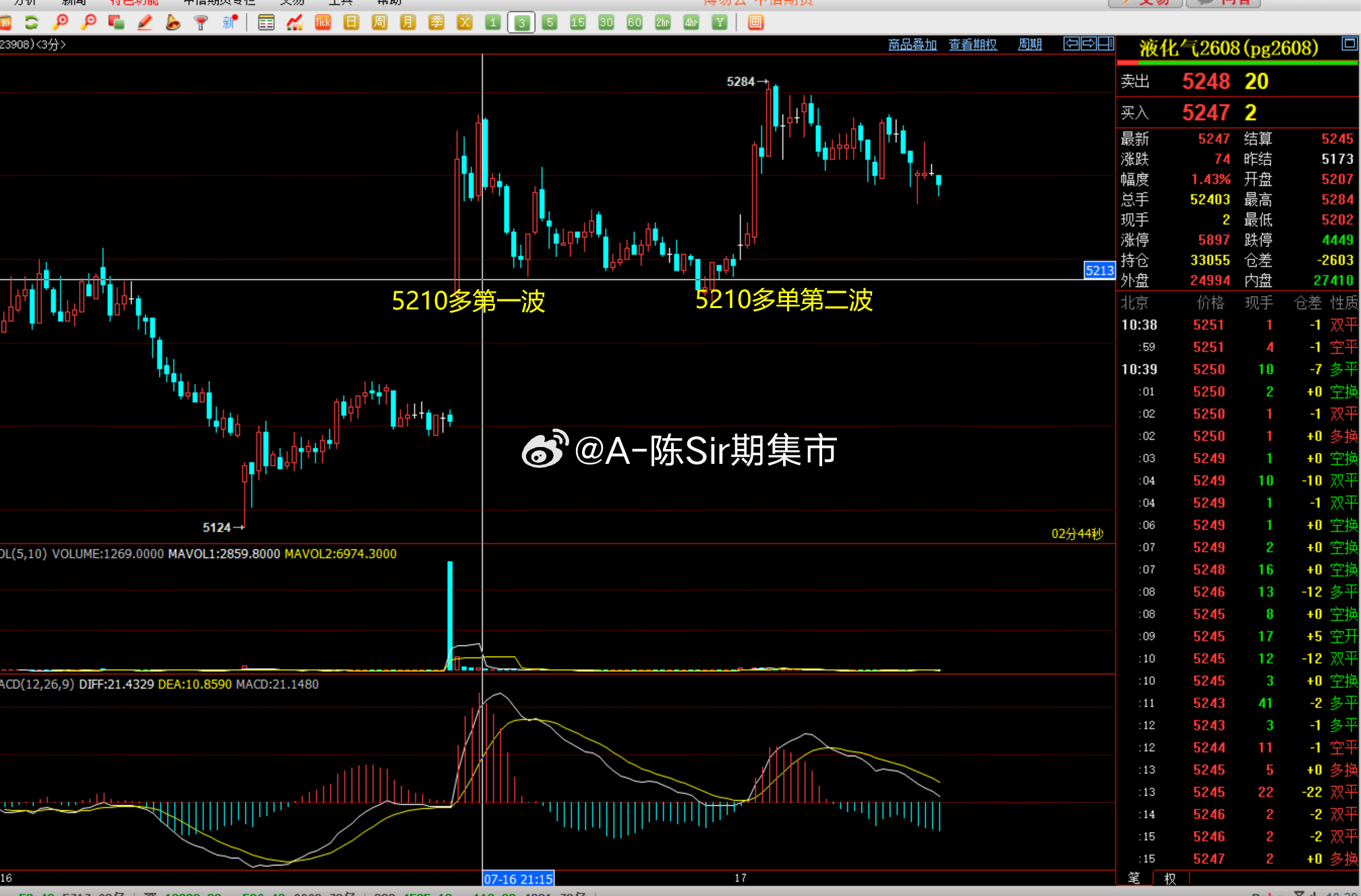Click the 5210多单第二波 annotation
The image size is (1361, 896).
coord(784,299)
